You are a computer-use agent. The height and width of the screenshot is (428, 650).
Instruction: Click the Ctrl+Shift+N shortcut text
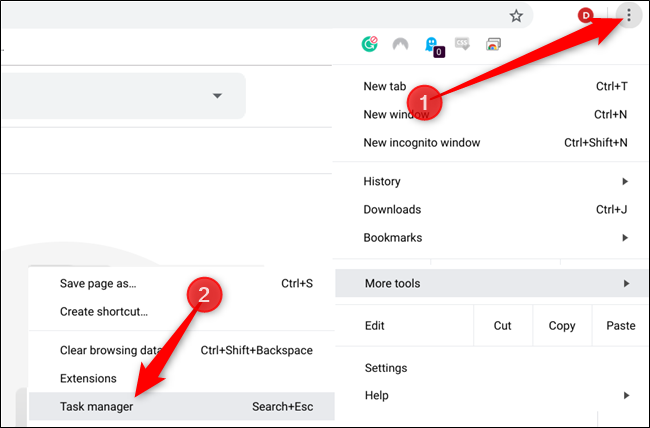click(596, 143)
